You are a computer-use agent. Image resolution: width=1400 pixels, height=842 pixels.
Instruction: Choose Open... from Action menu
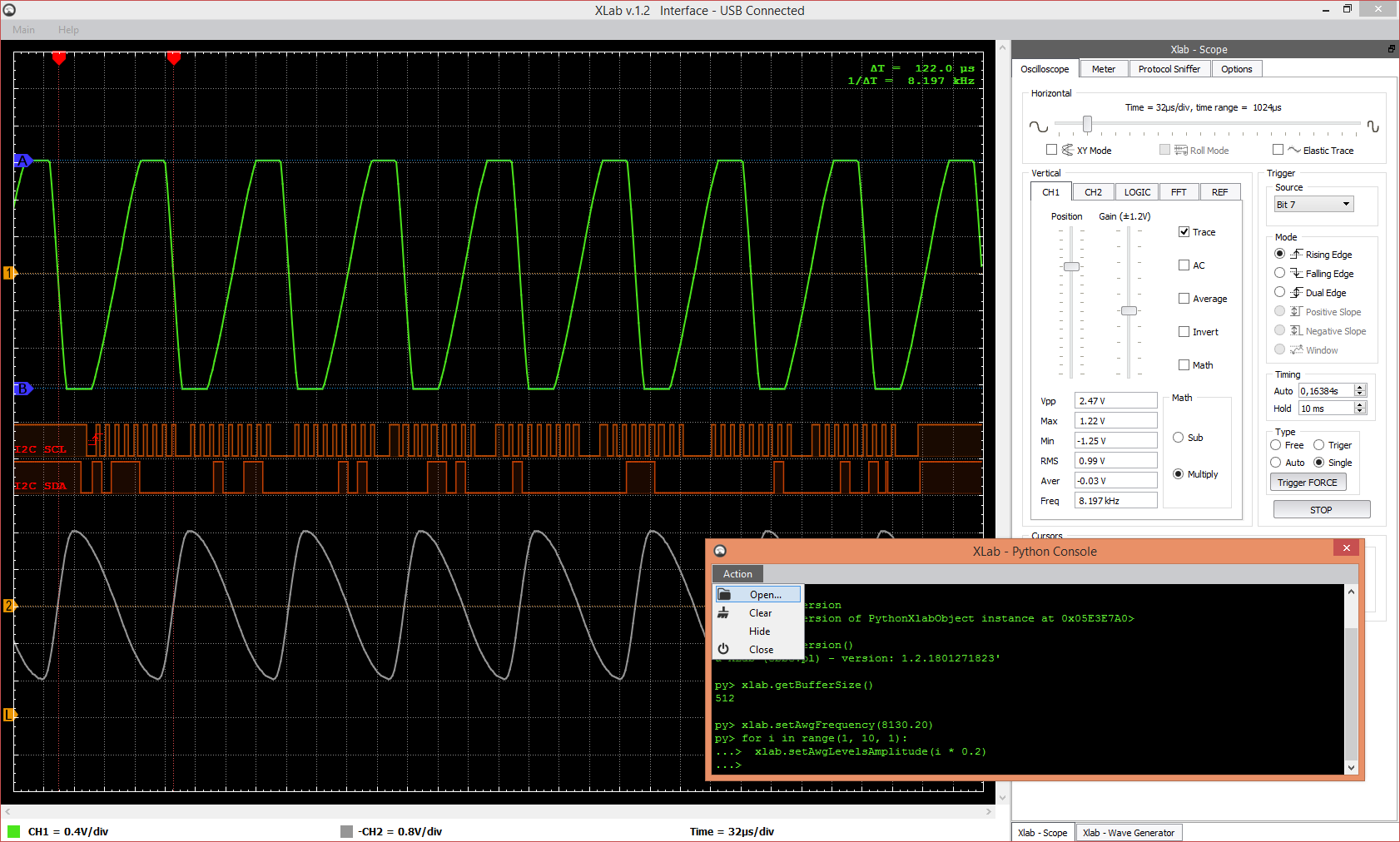pyautogui.click(x=758, y=594)
